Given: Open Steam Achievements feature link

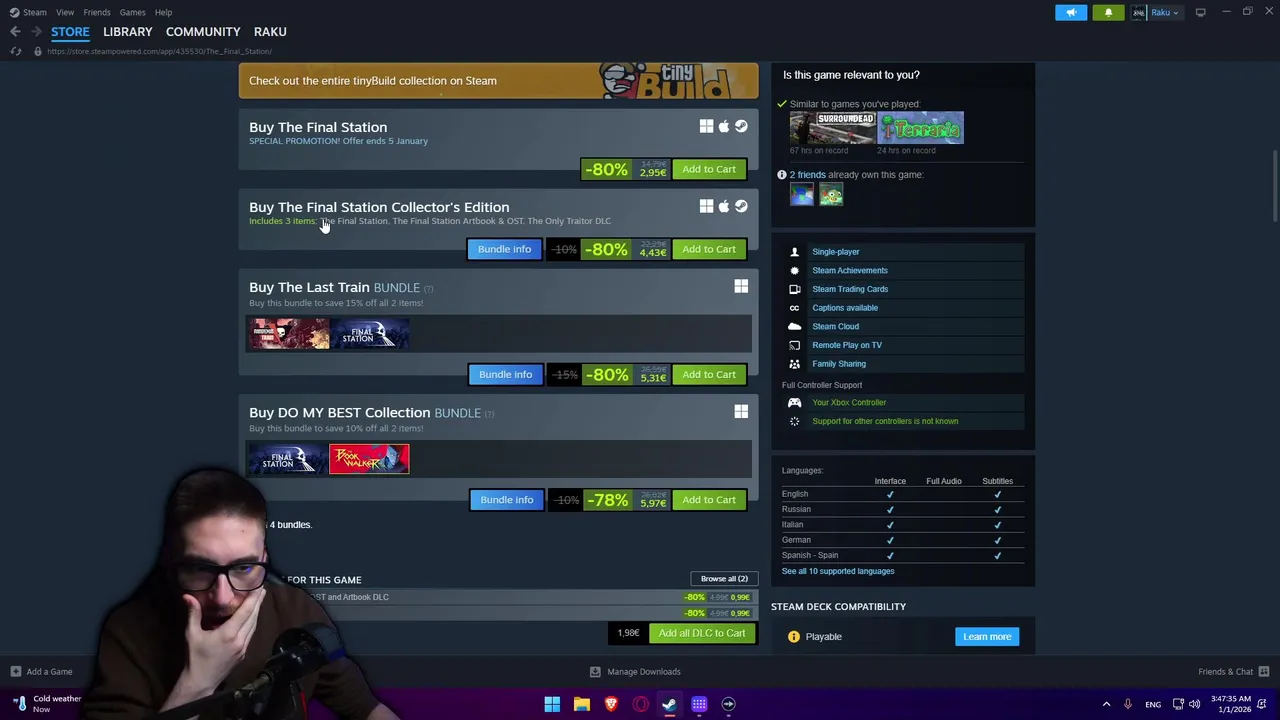Looking at the screenshot, I should click(850, 270).
